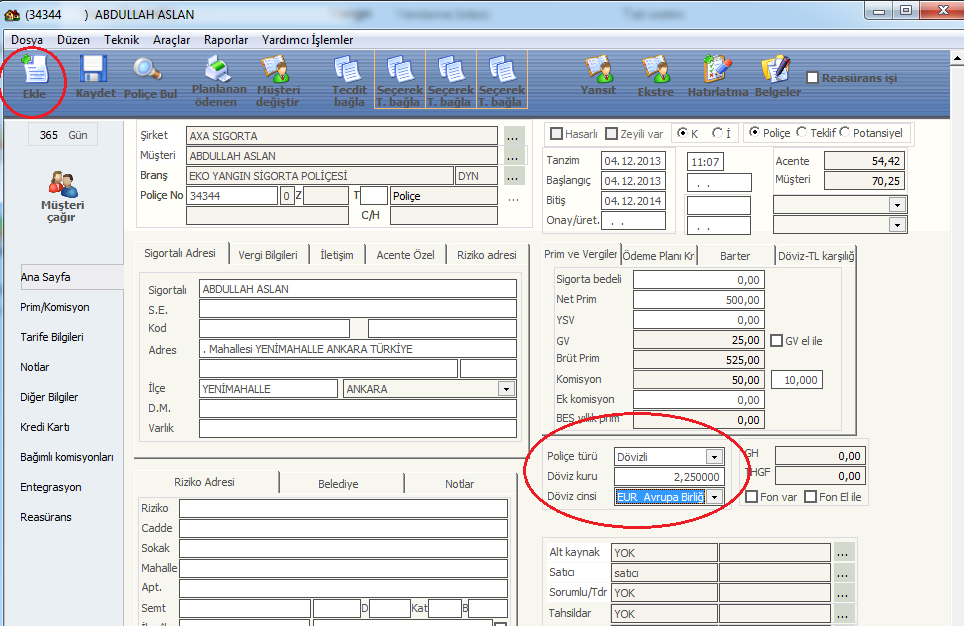Enable the Reasürans işi checkbox

pyautogui.click(x=813, y=78)
